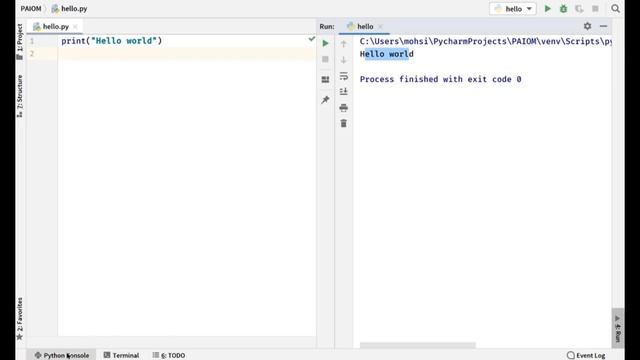Close the hello run tab
Image resolution: width=640 pixels, height=360 pixels.
point(380,27)
